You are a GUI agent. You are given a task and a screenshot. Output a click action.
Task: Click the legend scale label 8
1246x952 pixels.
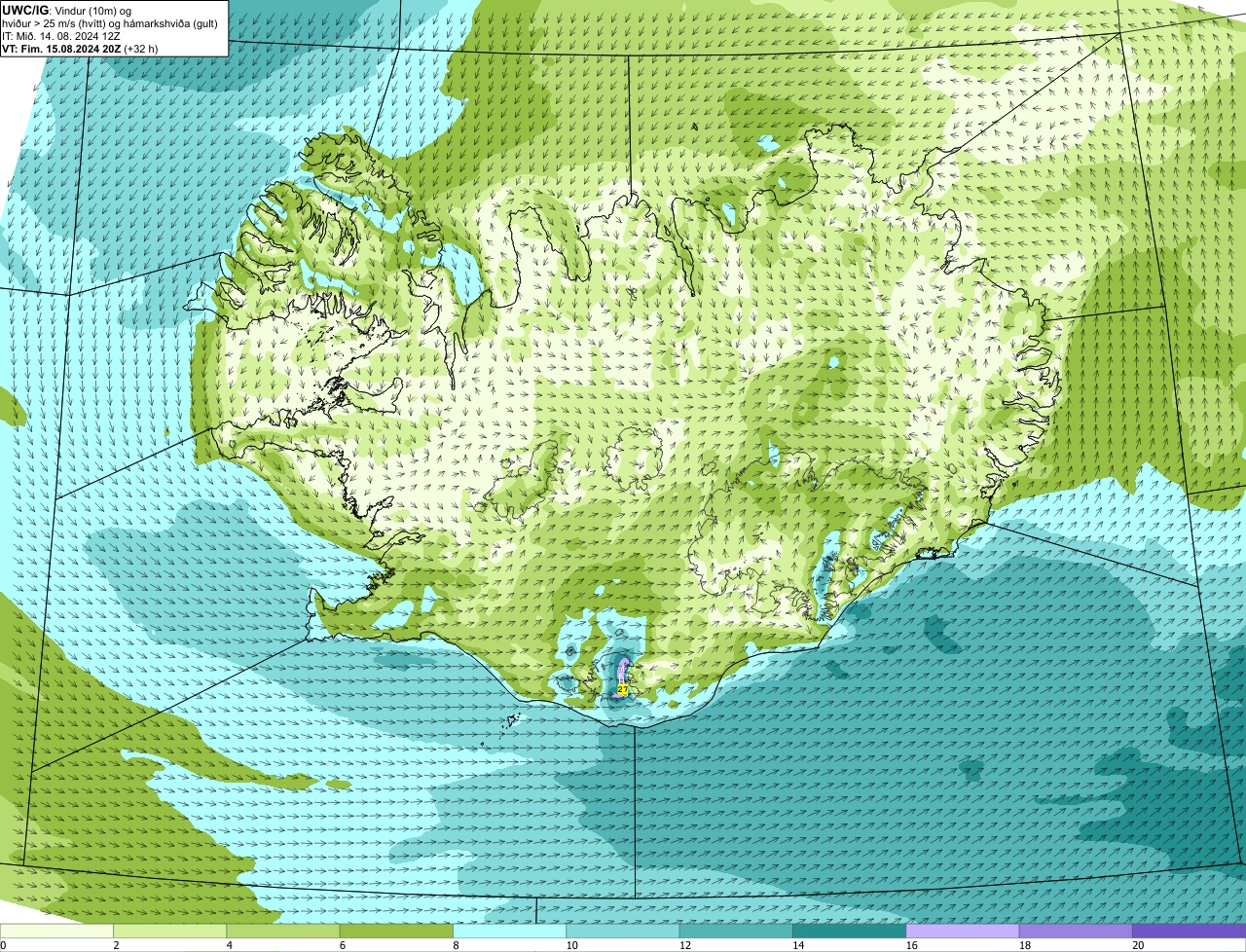456,945
